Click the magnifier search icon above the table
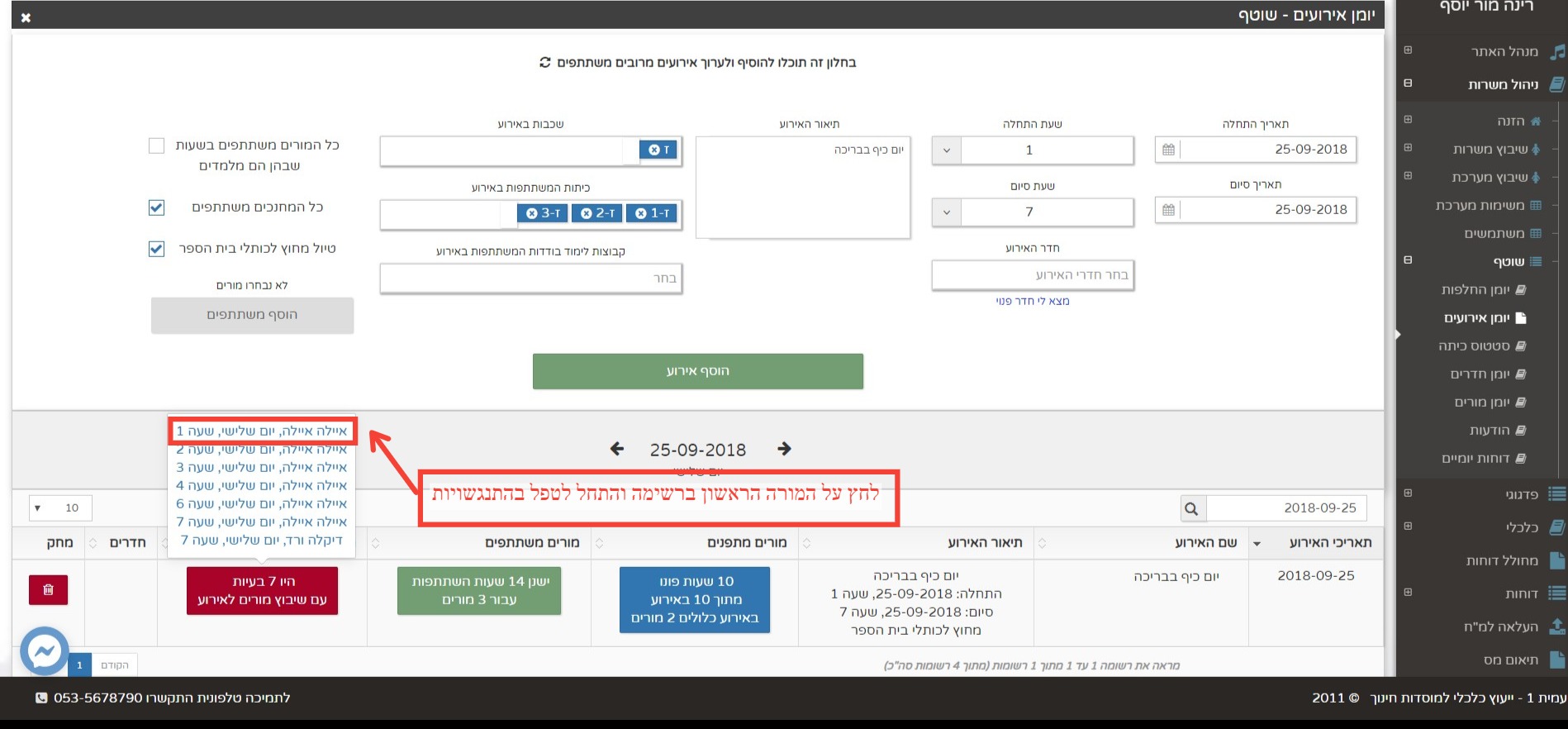This screenshot has height=729, width=1568. 1191,508
